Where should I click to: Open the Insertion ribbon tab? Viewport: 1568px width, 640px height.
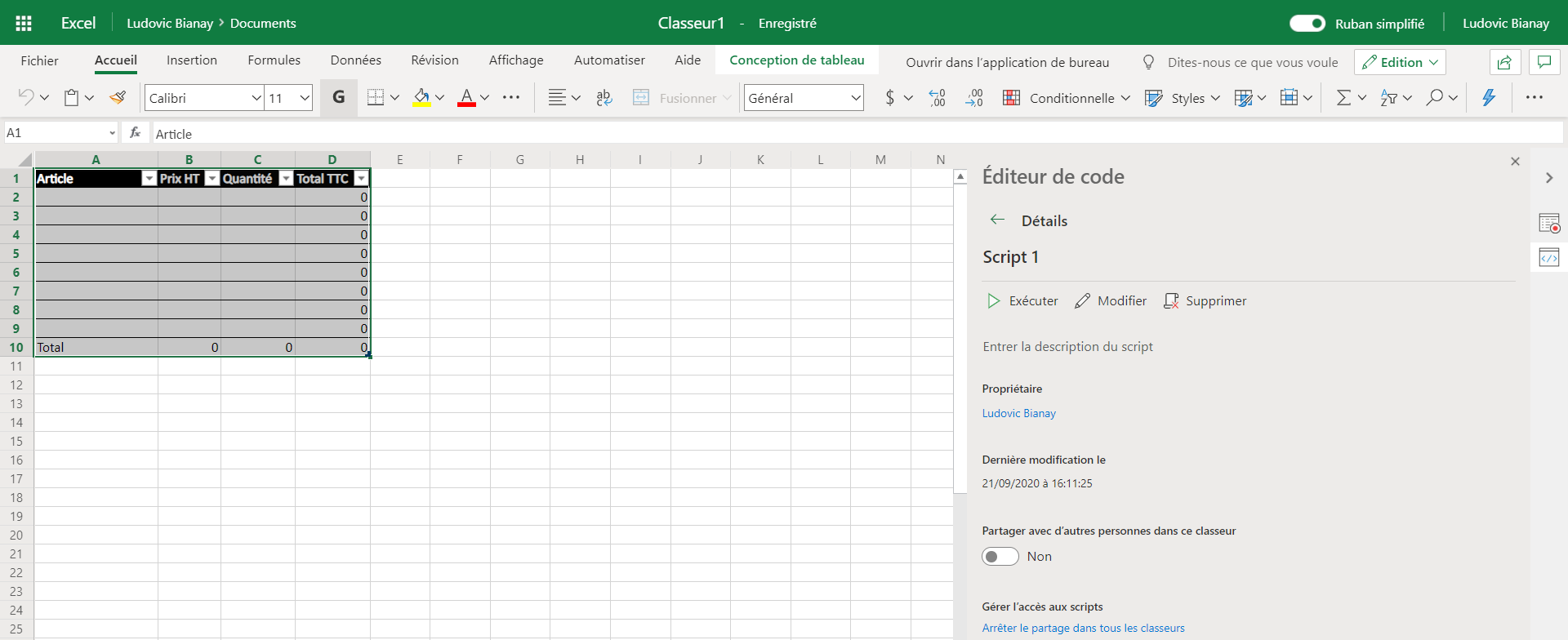(192, 60)
